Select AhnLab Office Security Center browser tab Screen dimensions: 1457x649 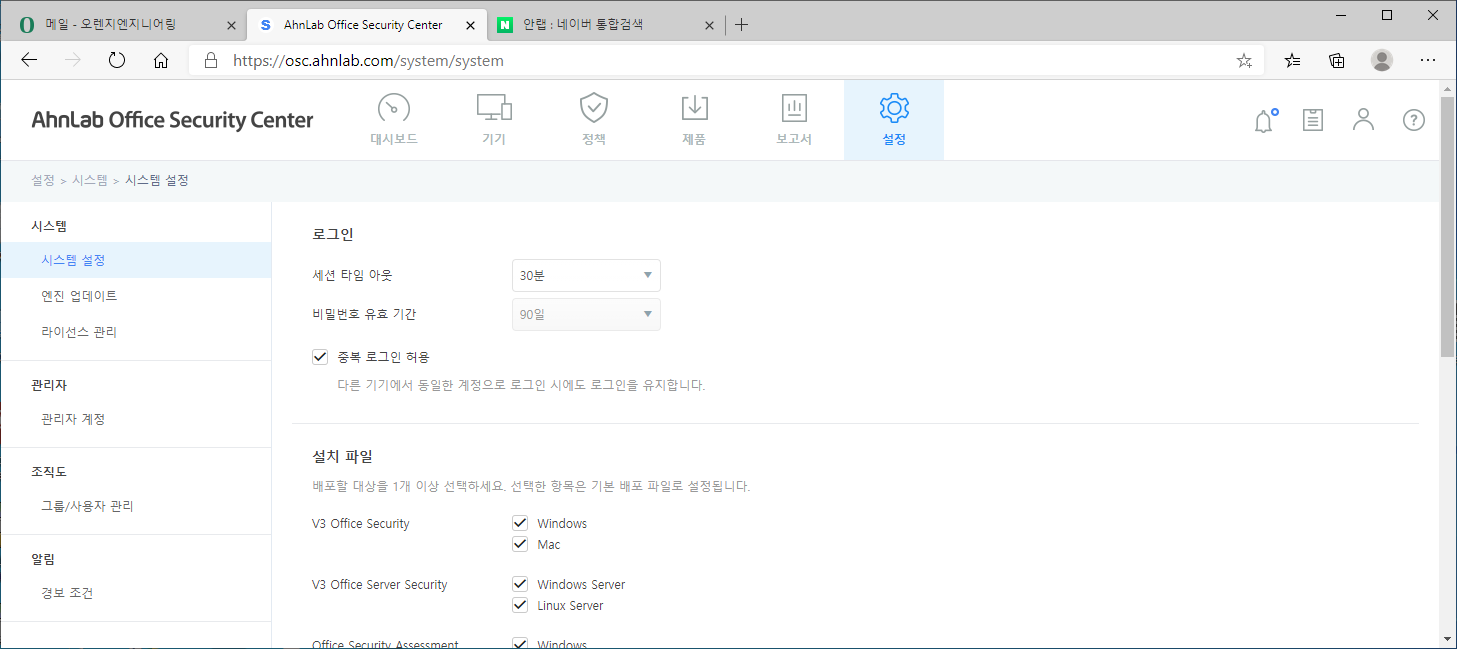pyautogui.click(x=367, y=25)
